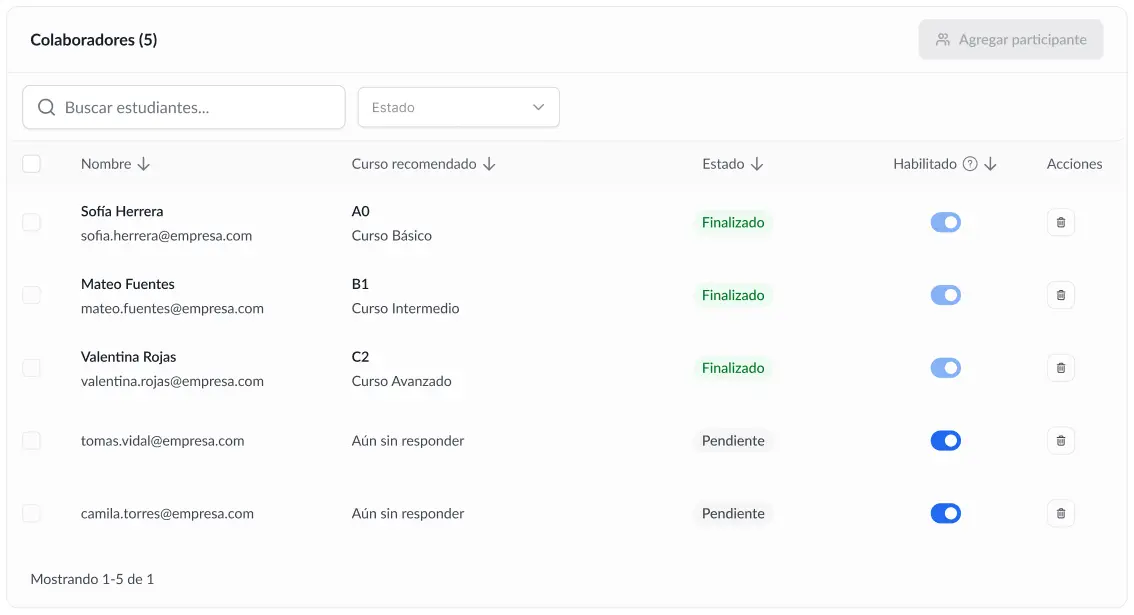This screenshot has height=615, width=1134.
Task: Check the camila.torres@empresa.com row checkbox
Action: tap(31, 513)
